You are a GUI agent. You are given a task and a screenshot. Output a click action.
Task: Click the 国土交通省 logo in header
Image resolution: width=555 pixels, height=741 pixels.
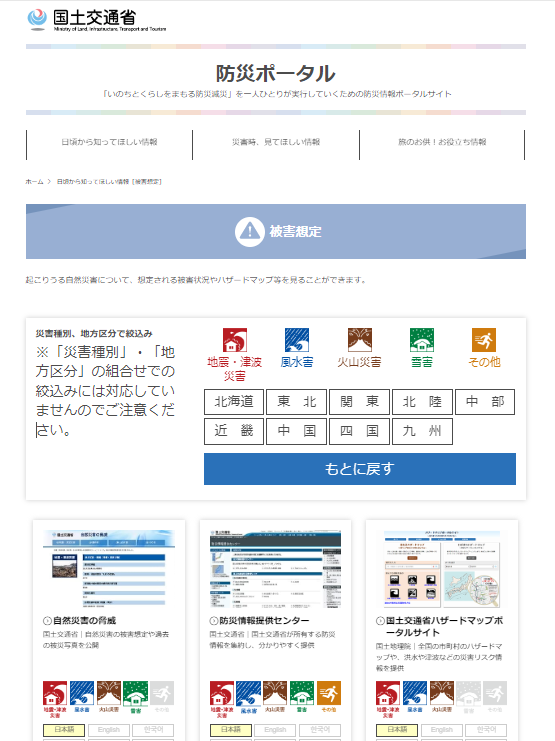pos(97,20)
